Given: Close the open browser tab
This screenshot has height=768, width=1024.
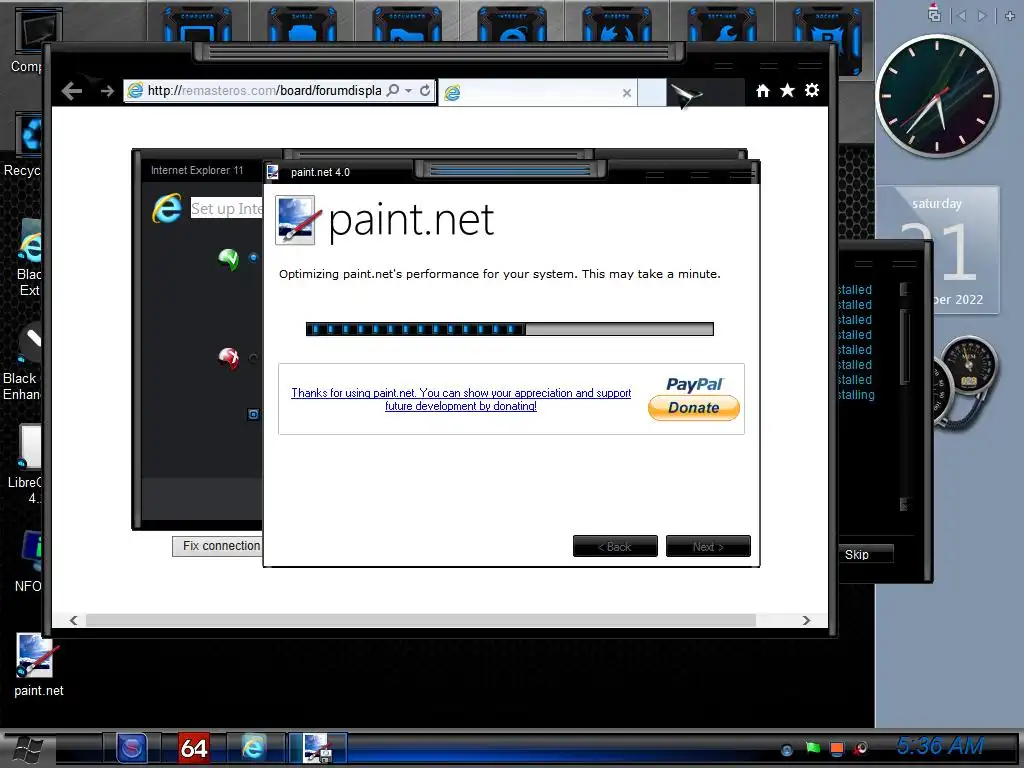Looking at the screenshot, I should click(626, 93).
